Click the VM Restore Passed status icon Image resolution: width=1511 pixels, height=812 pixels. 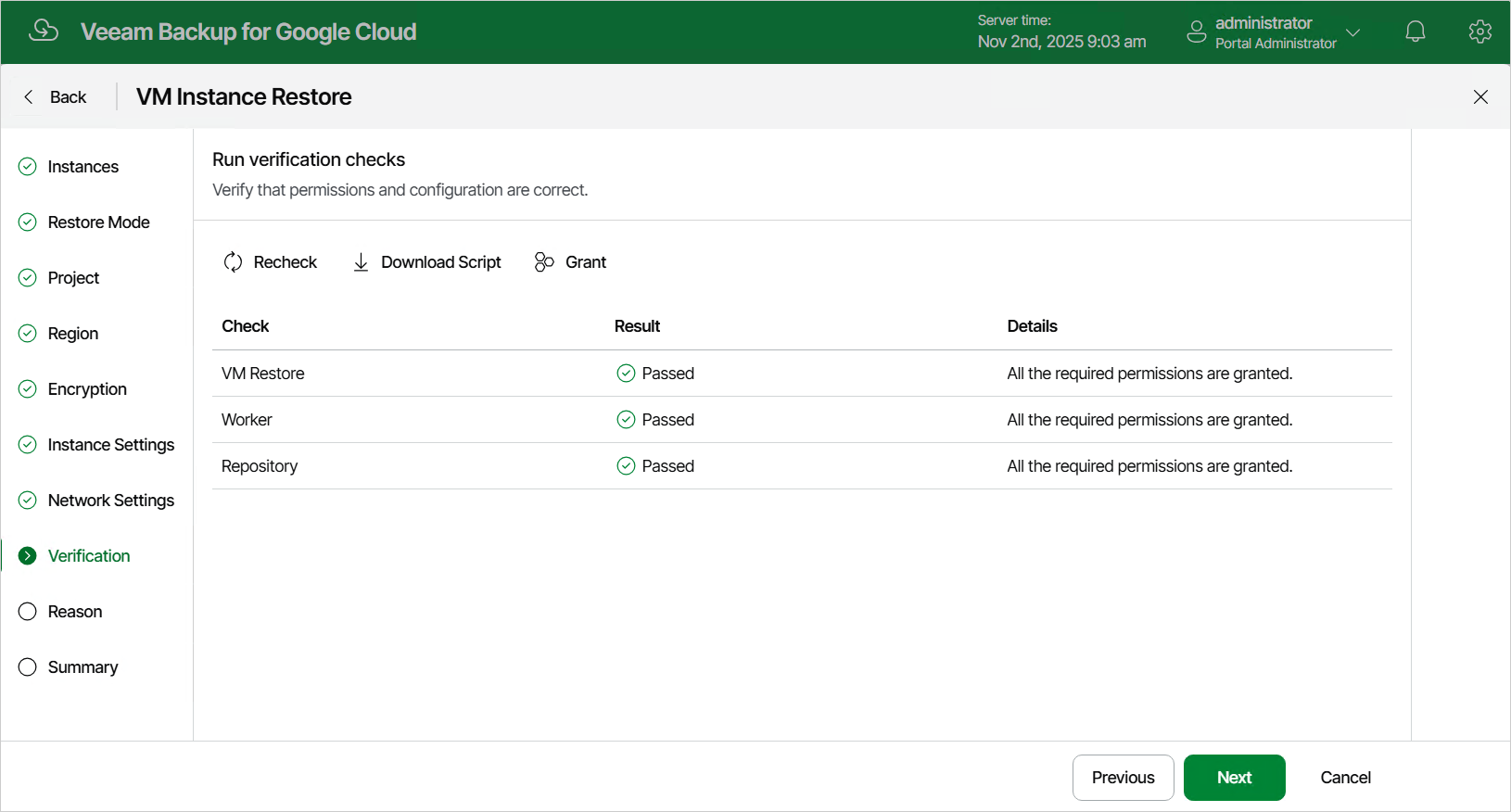point(626,373)
